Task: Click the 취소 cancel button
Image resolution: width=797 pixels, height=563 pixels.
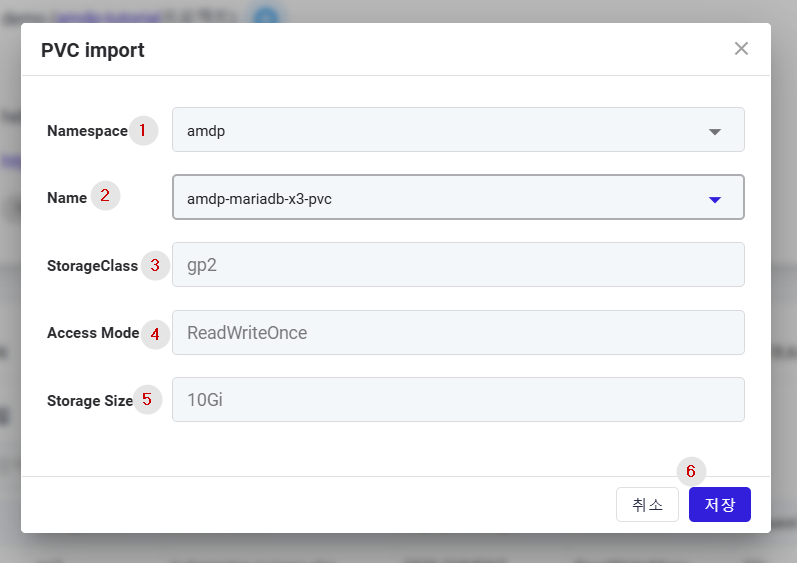Action: pos(647,505)
